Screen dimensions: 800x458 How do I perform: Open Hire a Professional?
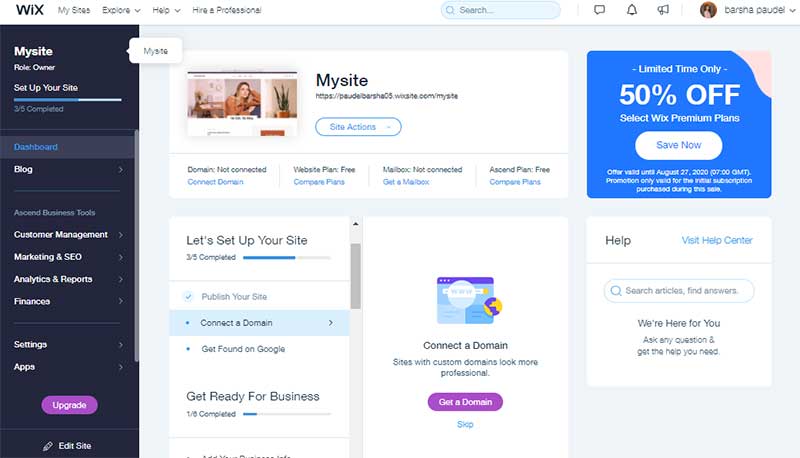(x=227, y=10)
